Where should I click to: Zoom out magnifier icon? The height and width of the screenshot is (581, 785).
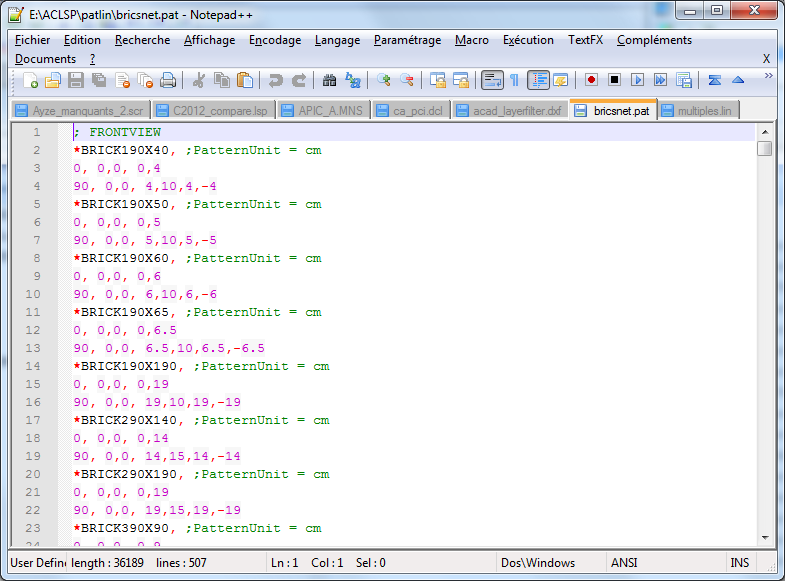coord(407,80)
